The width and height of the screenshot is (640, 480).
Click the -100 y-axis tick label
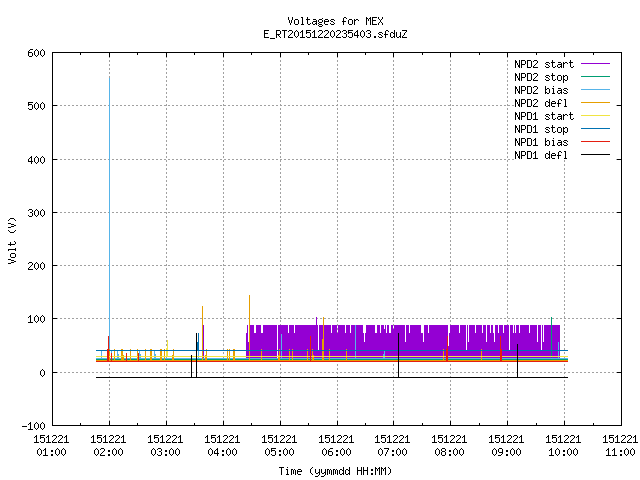click(33, 426)
